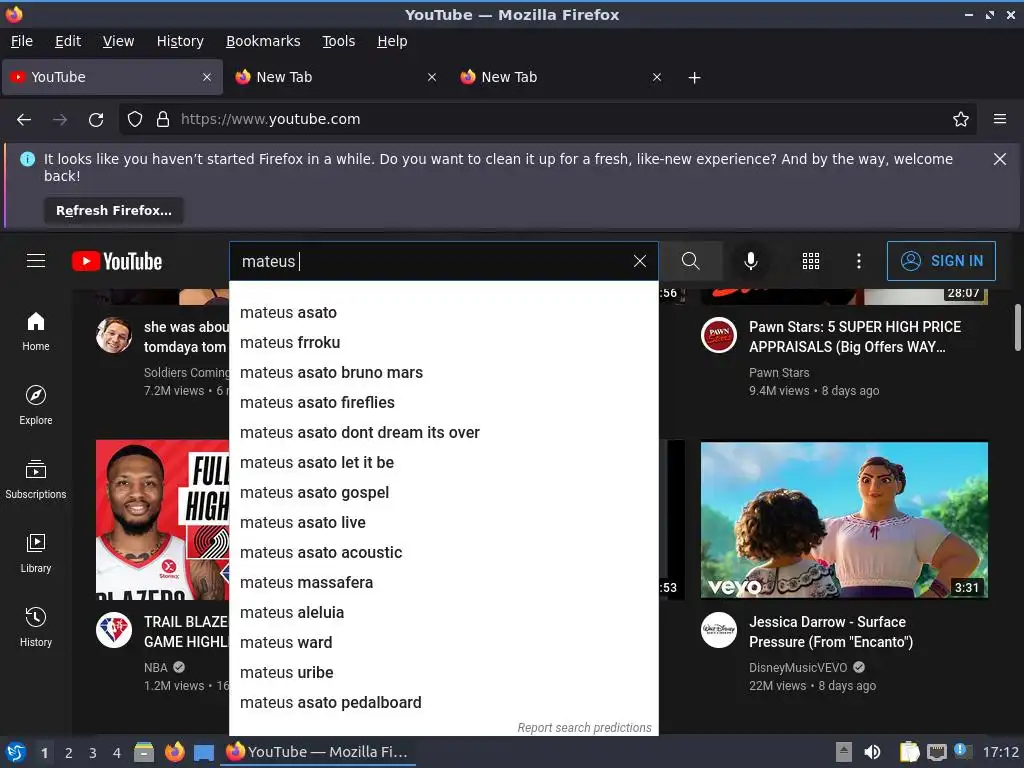
Task: Pick suggestion 'mateus asato live'
Action: pyautogui.click(x=443, y=523)
